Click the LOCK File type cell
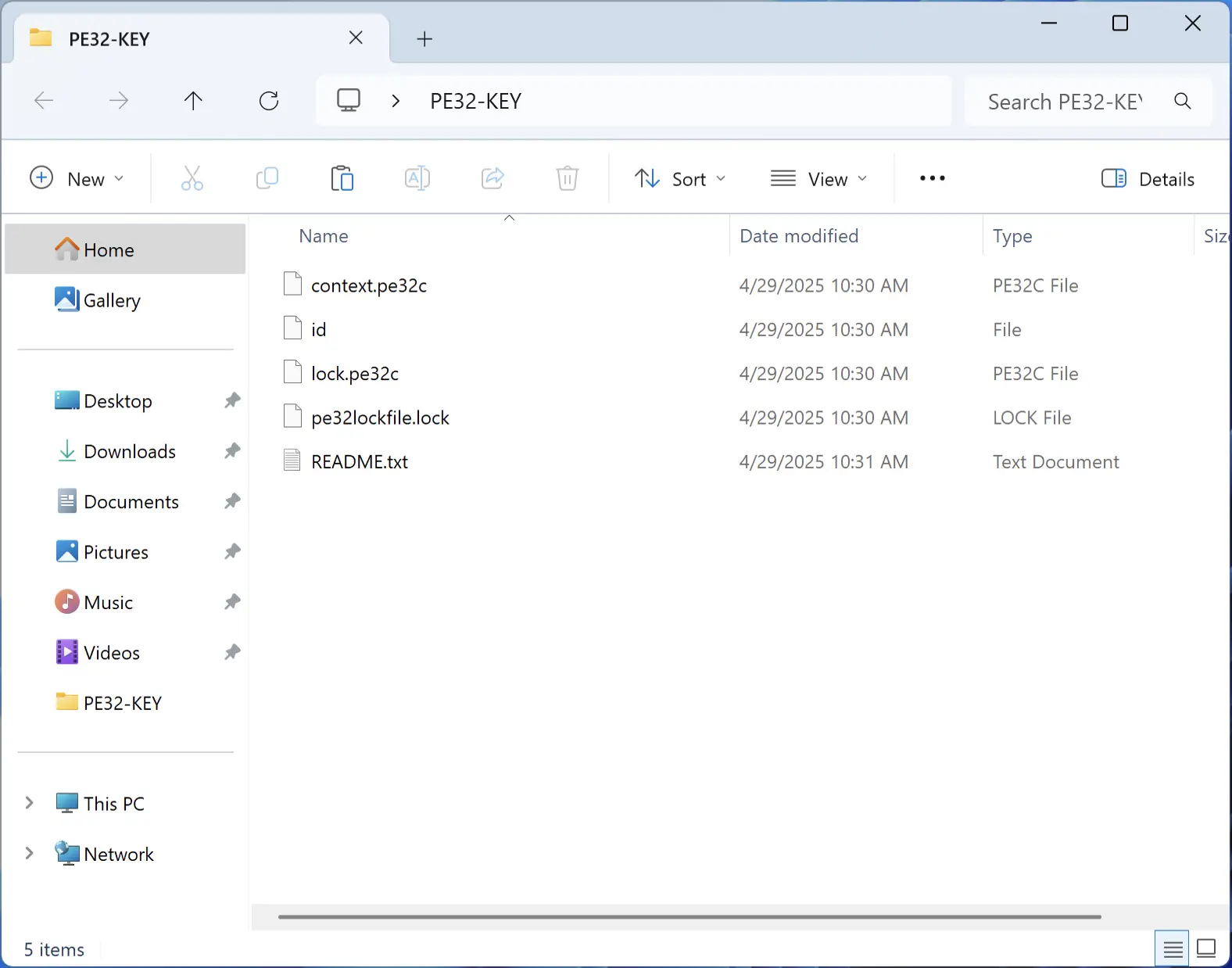The image size is (1232, 968). pyautogui.click(x=1032, y=418)
